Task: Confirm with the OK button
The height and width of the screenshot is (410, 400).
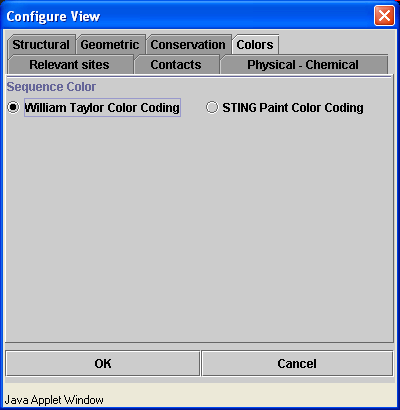Action: point(103,363)
